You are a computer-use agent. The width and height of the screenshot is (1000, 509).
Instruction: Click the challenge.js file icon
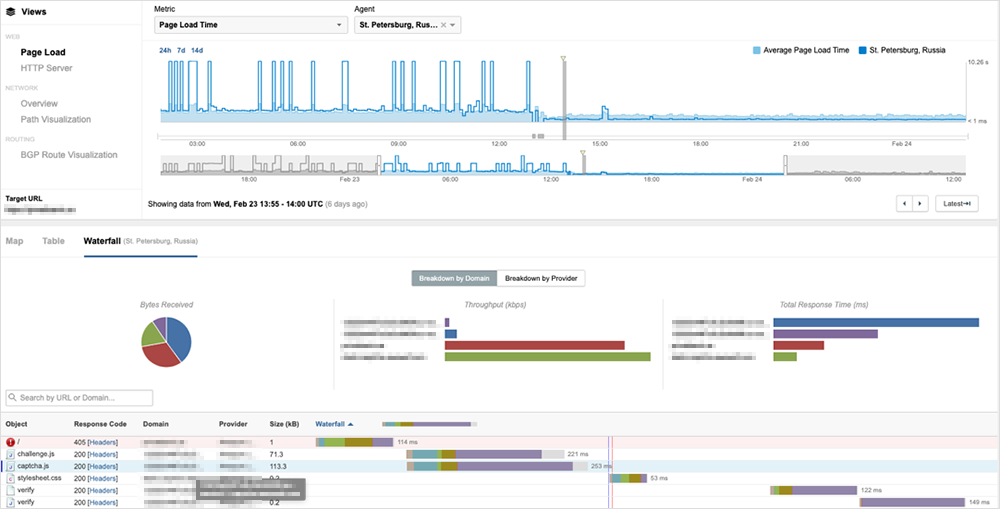click(x=10, y=453)
